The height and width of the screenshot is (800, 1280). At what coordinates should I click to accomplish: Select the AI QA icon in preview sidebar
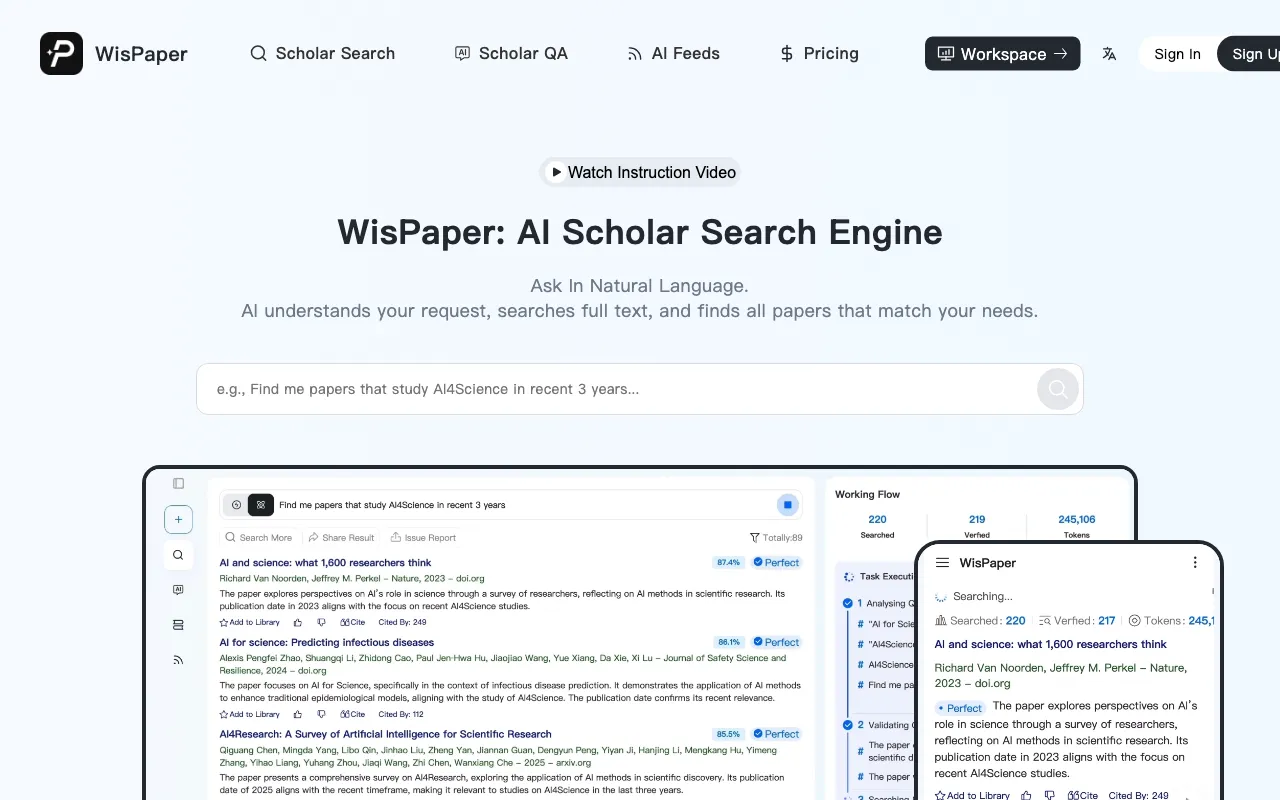point(178,590)
